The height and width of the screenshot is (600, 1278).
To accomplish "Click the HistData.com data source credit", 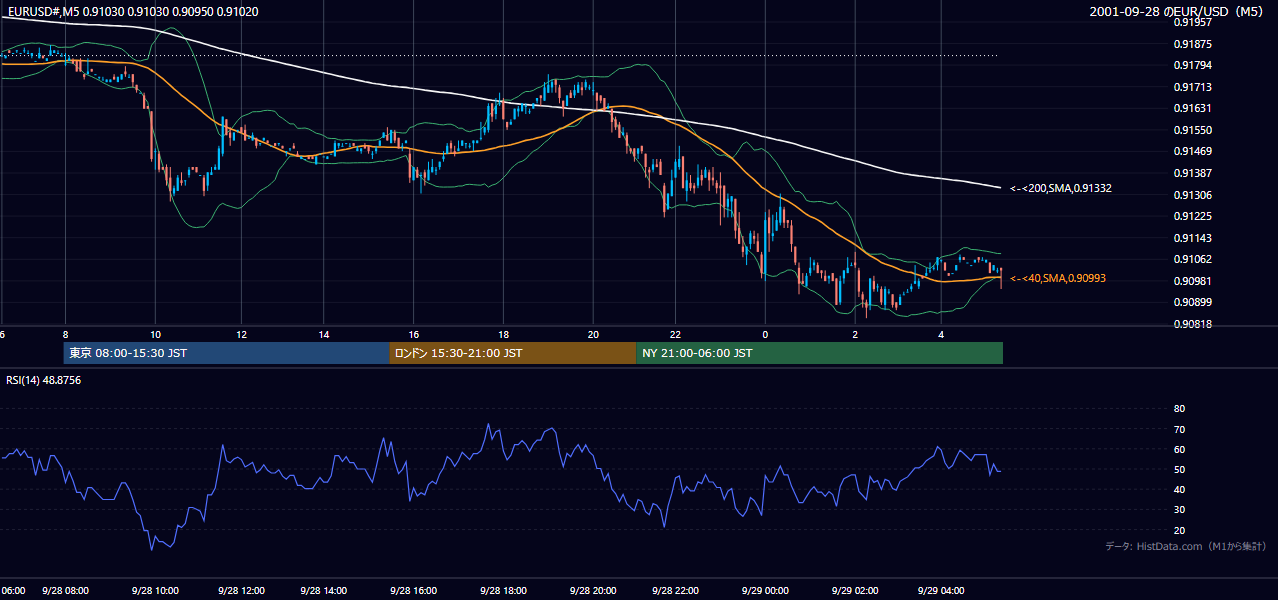I will [1185, 546].
